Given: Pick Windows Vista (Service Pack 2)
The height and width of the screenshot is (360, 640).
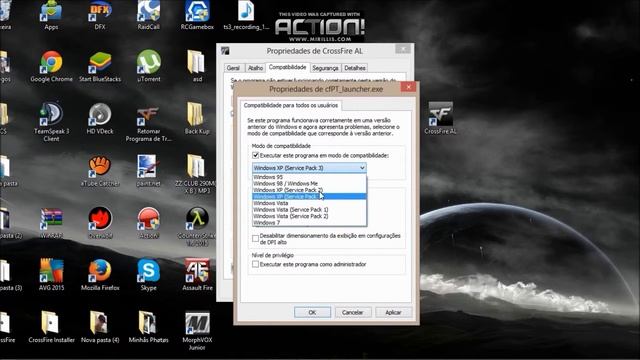Looking at the screenshot, I should [309, 216].
